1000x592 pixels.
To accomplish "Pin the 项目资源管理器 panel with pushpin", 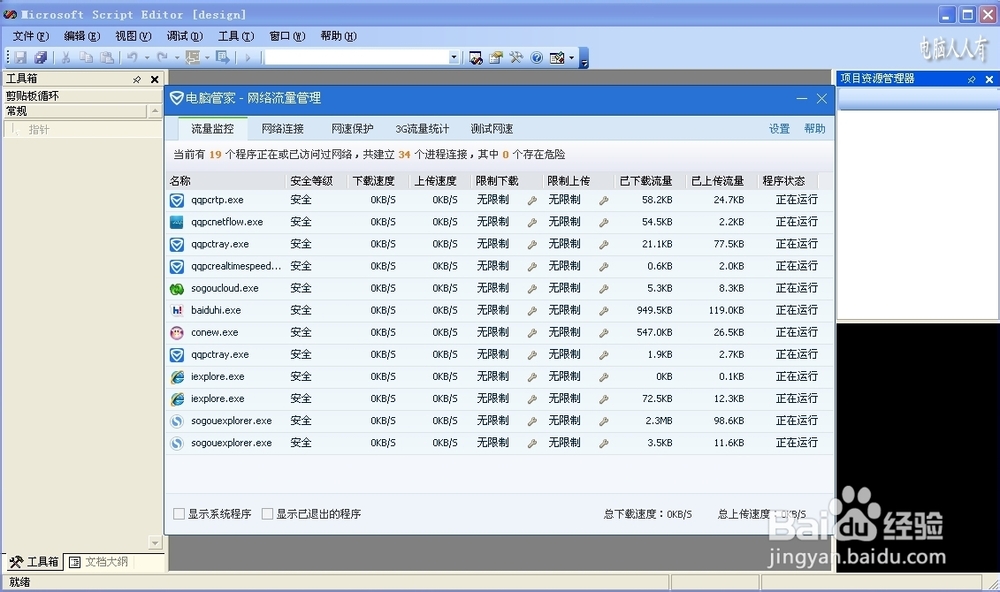I will (971, 79).
